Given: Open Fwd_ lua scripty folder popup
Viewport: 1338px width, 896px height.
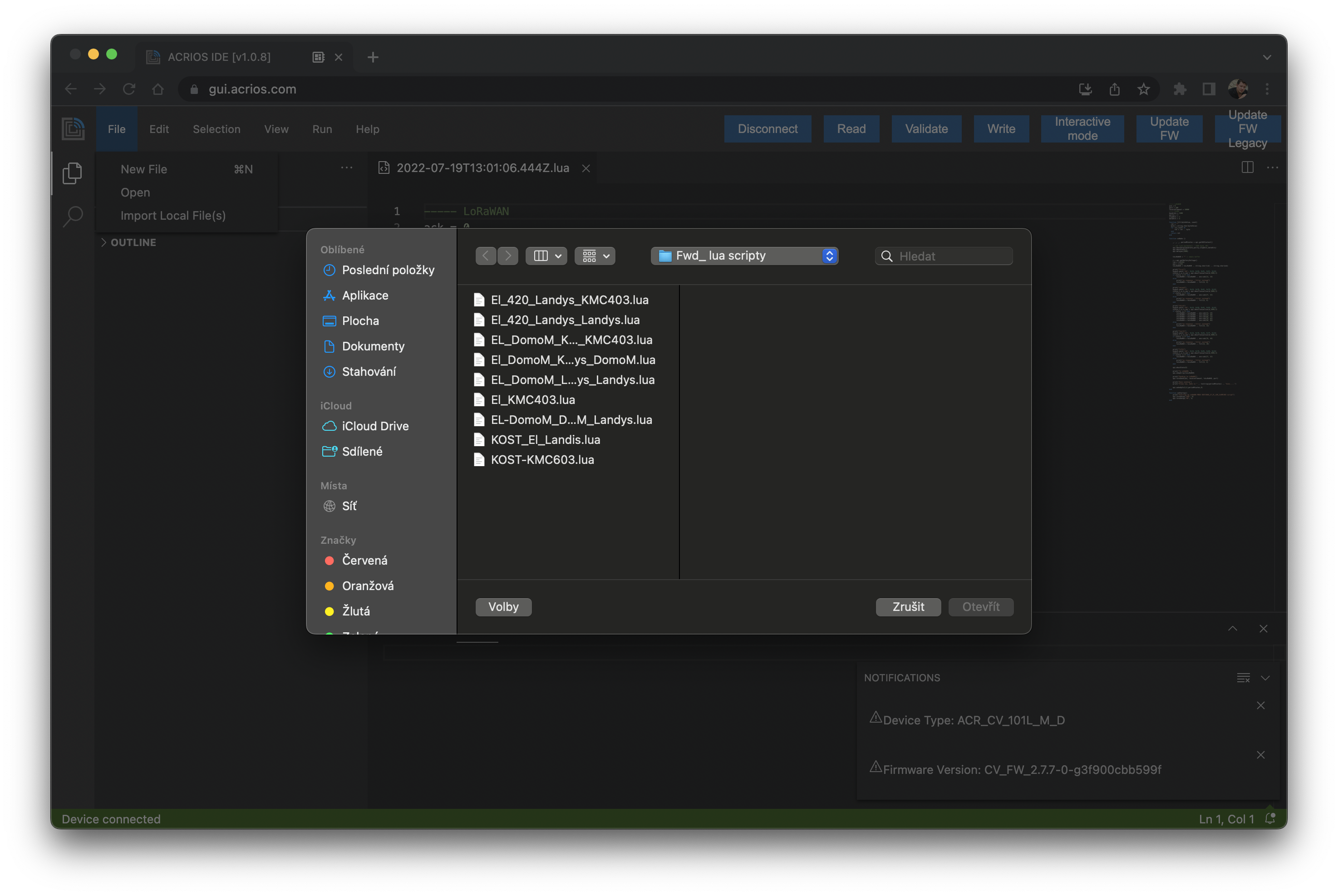Looking at the screenshot, I should (x=744, y=256).
